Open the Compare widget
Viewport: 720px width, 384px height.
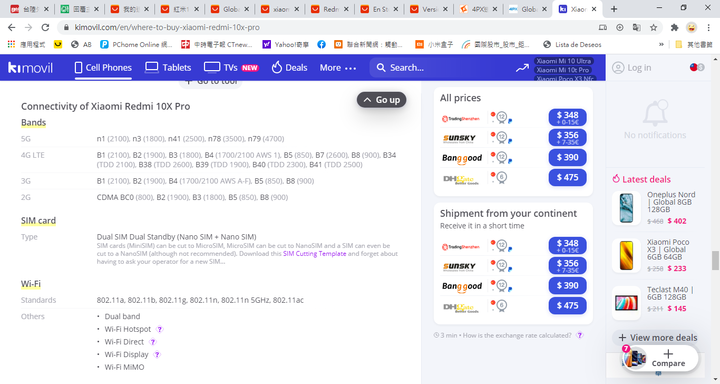(660, 358)
